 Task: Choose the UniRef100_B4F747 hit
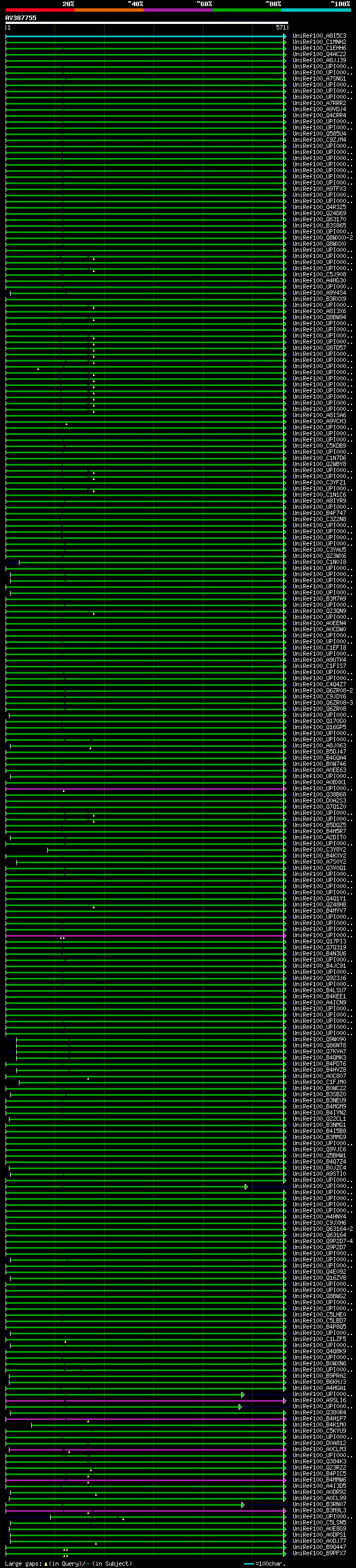319,513
